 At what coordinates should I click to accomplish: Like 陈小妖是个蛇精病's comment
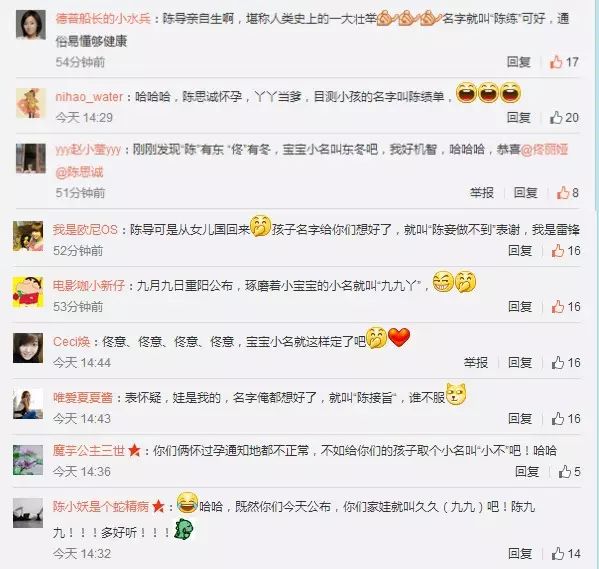[566, 553]
